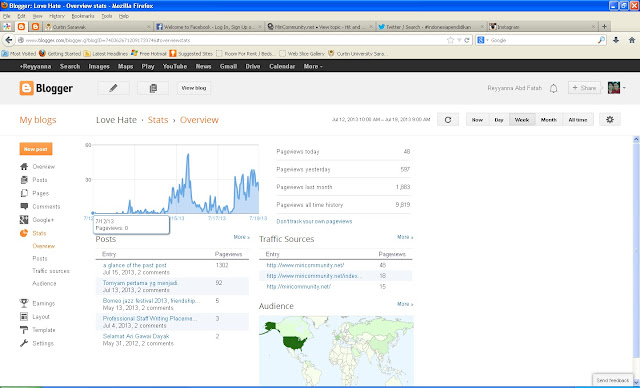Expand the account dropdown arrow beside avatar
Screen dimensions: 640x388
point(624,88)
